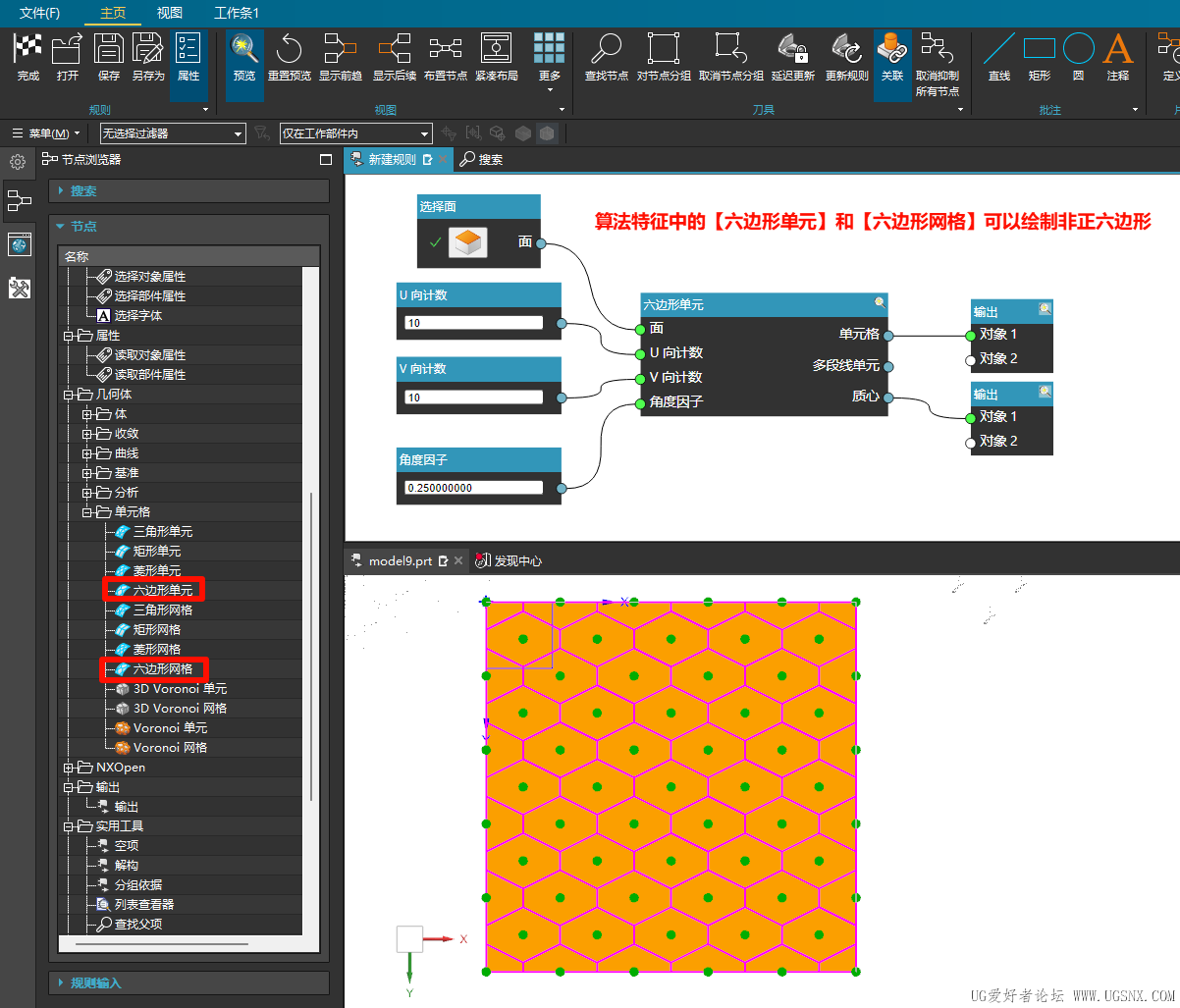Screen dimensions: 1180x1008
Task: Click the 显示后继 show successors icon
Action: coord(394,56)
